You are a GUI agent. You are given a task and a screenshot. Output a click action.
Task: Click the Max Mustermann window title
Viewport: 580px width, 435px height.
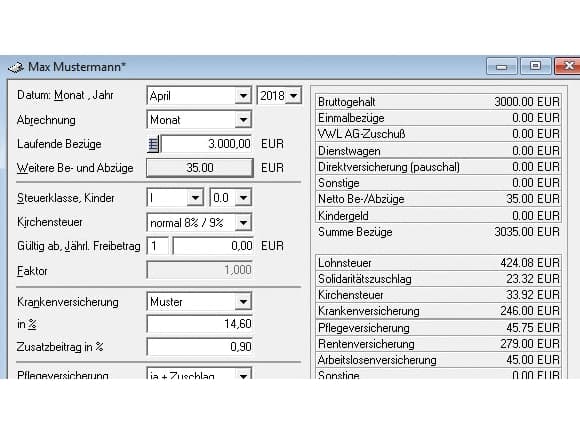click(77, 67)
